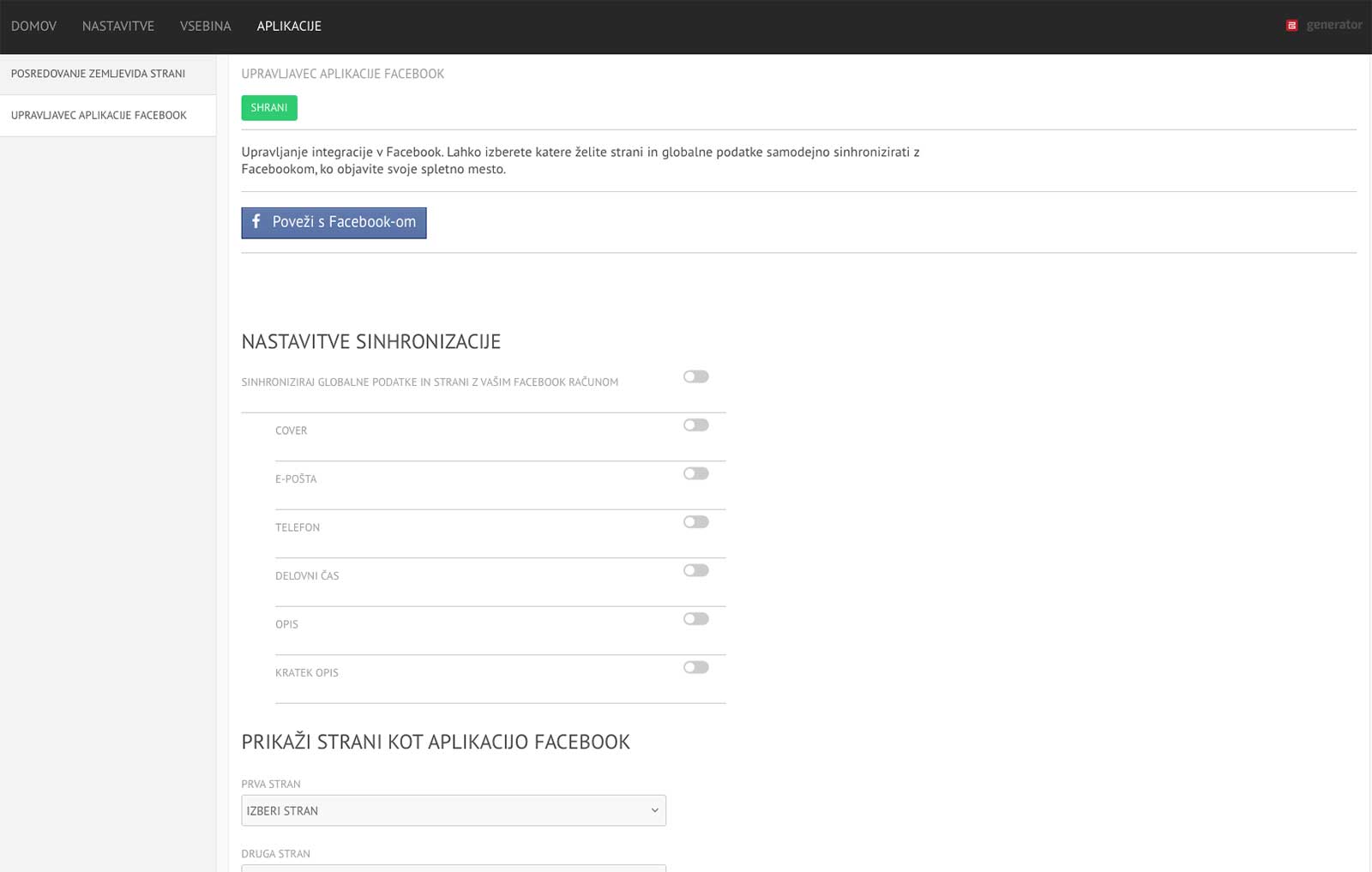
Task: Enable the KRATEK OPIS toggle
Action: tap(695, 667)
